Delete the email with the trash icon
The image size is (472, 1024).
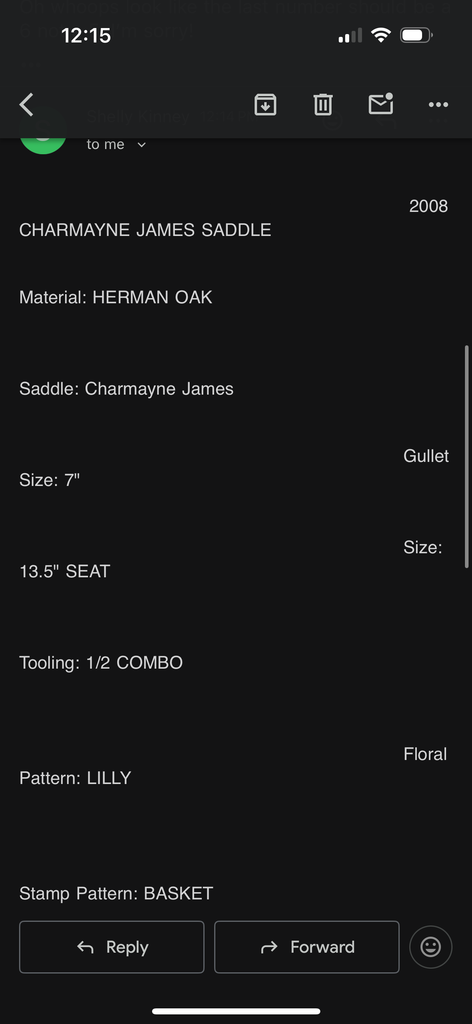coord(323,104)
